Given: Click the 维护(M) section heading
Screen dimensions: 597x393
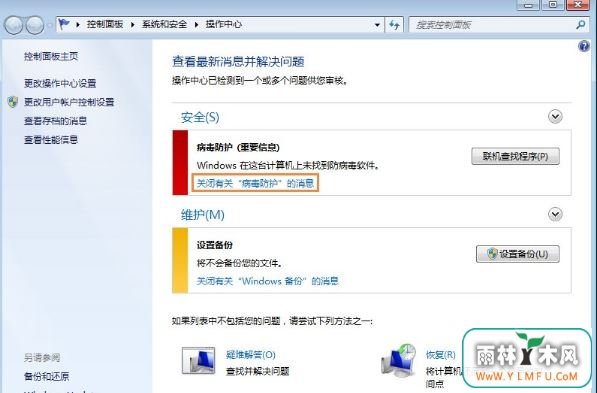Looking at the screenshot, I should 203,215.
